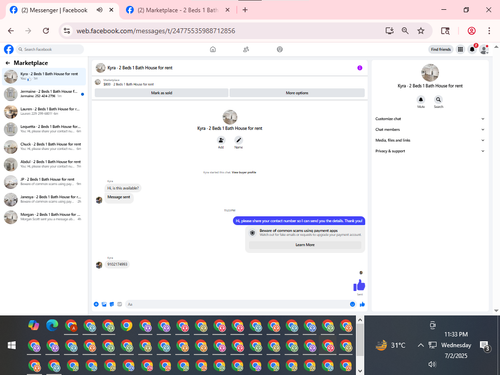
Task: Click Kyra profile thumbnail in right panel
Action: (x=430, y=72)
